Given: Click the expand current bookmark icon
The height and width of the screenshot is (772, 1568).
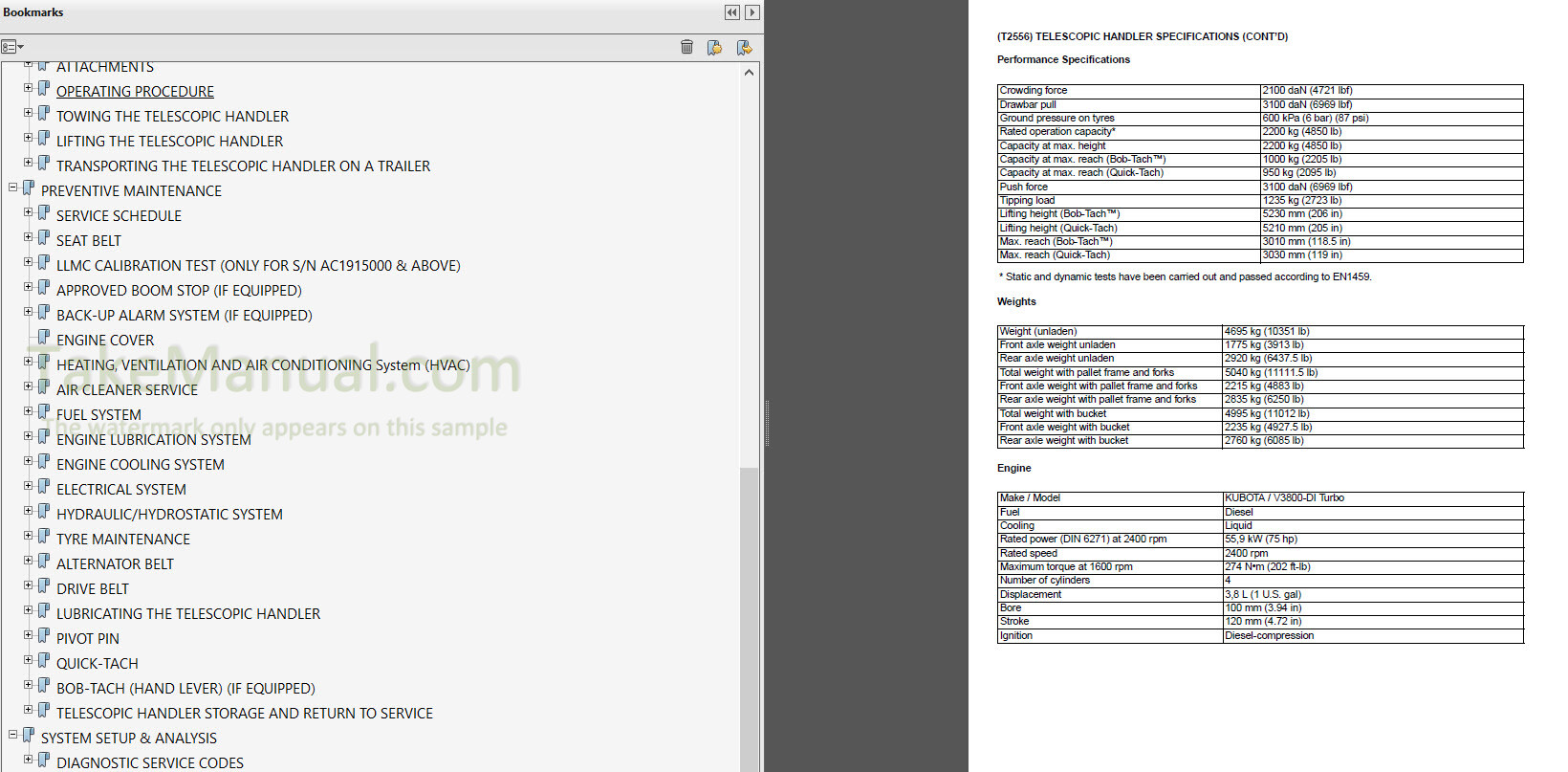Looking at the screenshot, I should [x=744, y=47].
